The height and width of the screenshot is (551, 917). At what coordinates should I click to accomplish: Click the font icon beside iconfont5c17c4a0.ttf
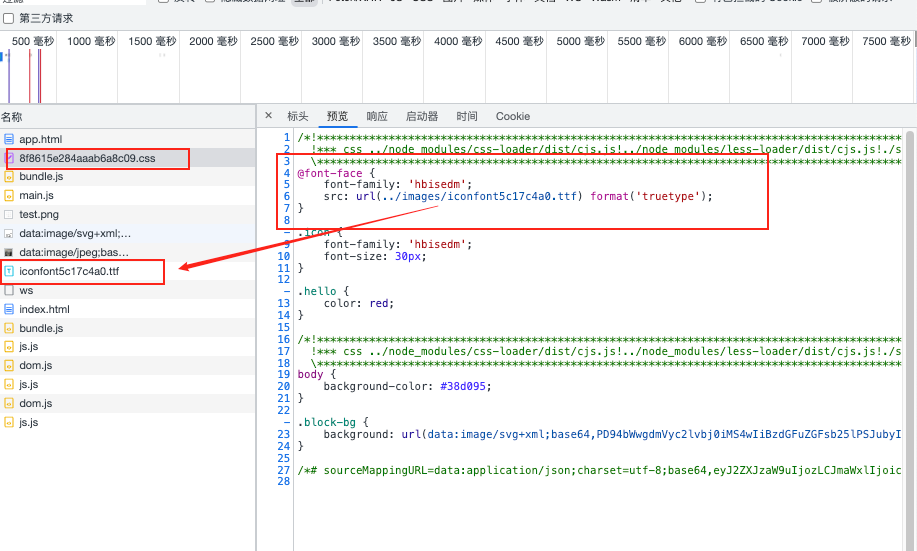(x=9, y=271)
